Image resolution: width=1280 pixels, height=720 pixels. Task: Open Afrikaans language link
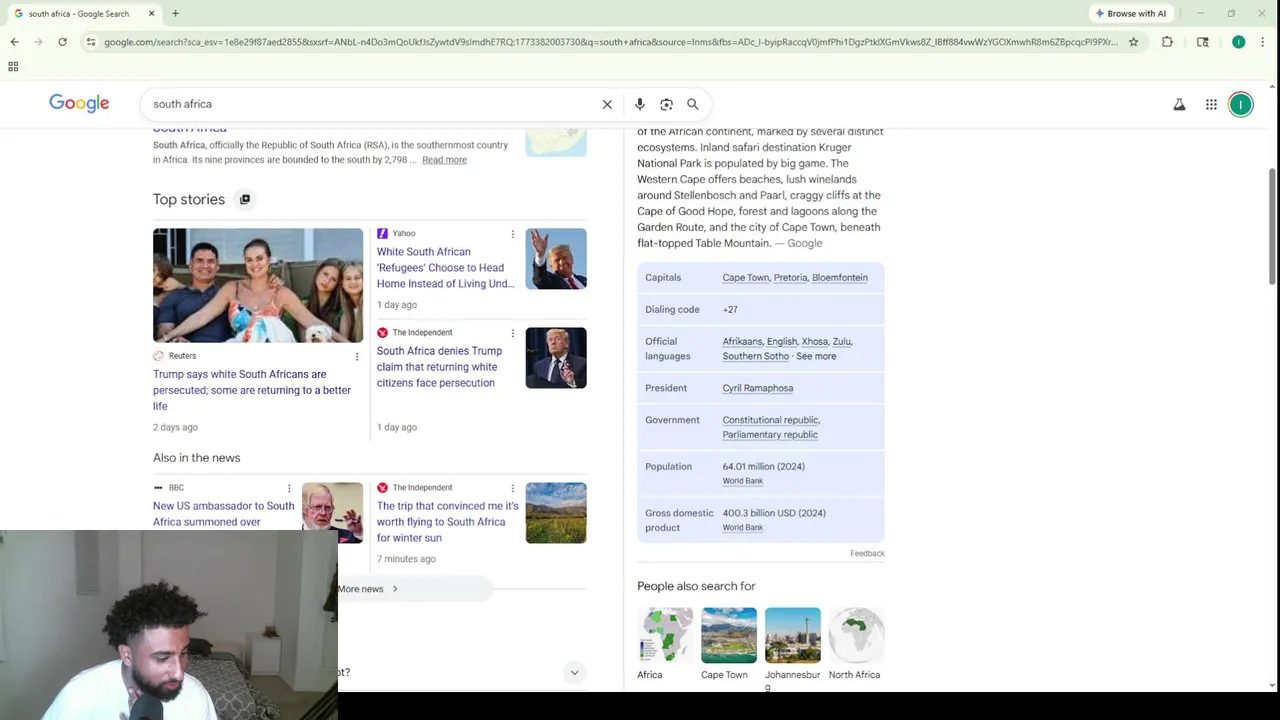pos(742,342)
